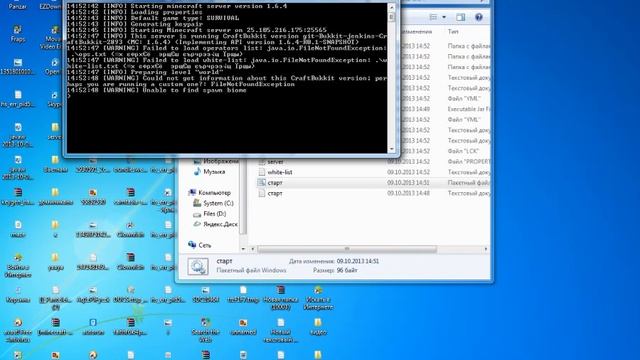Select the Fraps desktop icon
640x360 pixels.
[x=18, y=34]
